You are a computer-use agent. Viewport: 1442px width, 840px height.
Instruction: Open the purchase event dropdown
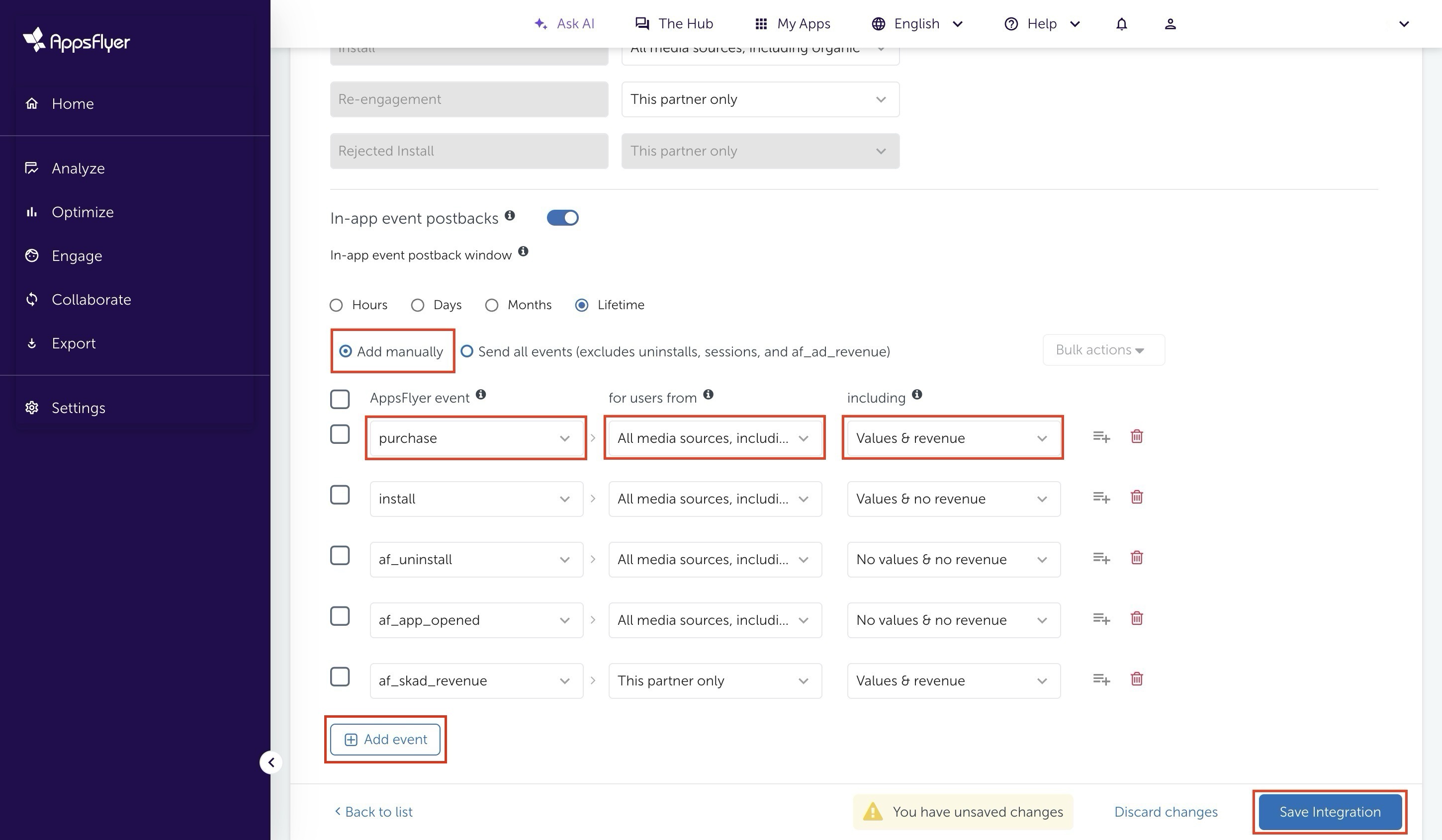475,438
